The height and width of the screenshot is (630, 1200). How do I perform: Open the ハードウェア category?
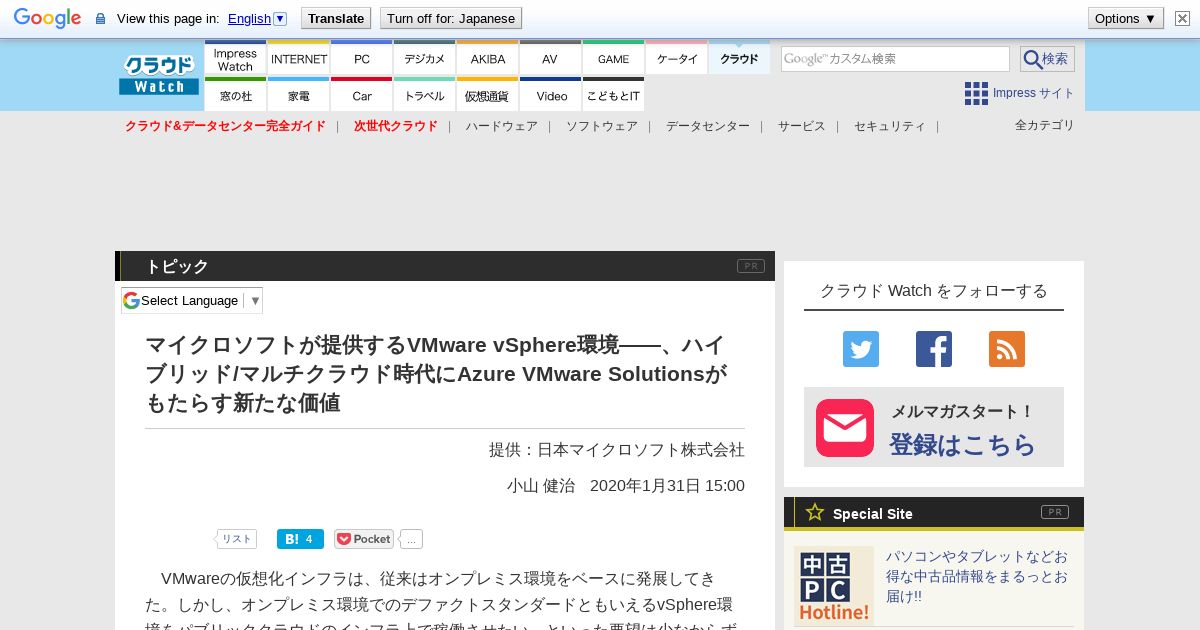501,126
